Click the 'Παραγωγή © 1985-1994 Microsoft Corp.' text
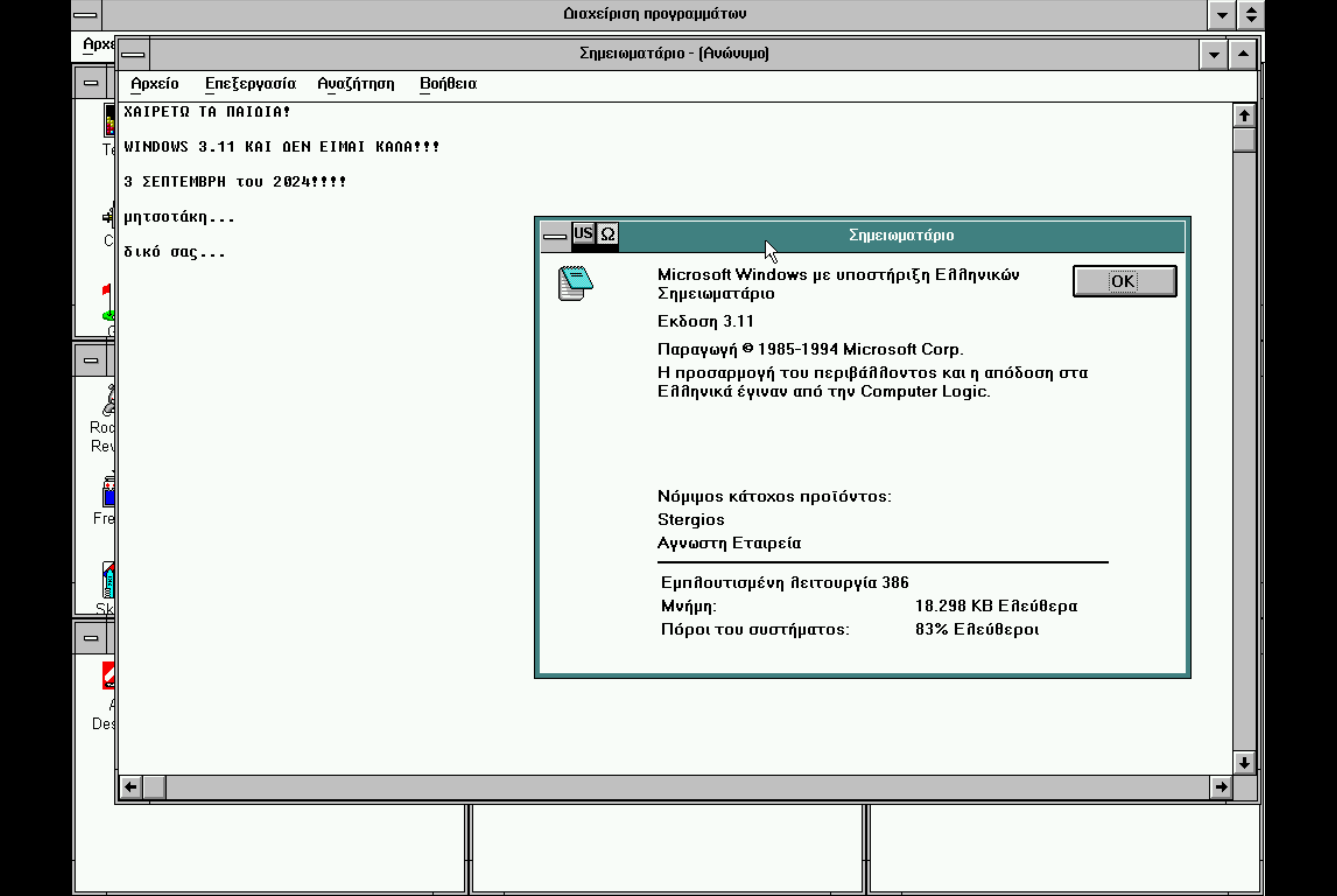 tap(810, 349)
